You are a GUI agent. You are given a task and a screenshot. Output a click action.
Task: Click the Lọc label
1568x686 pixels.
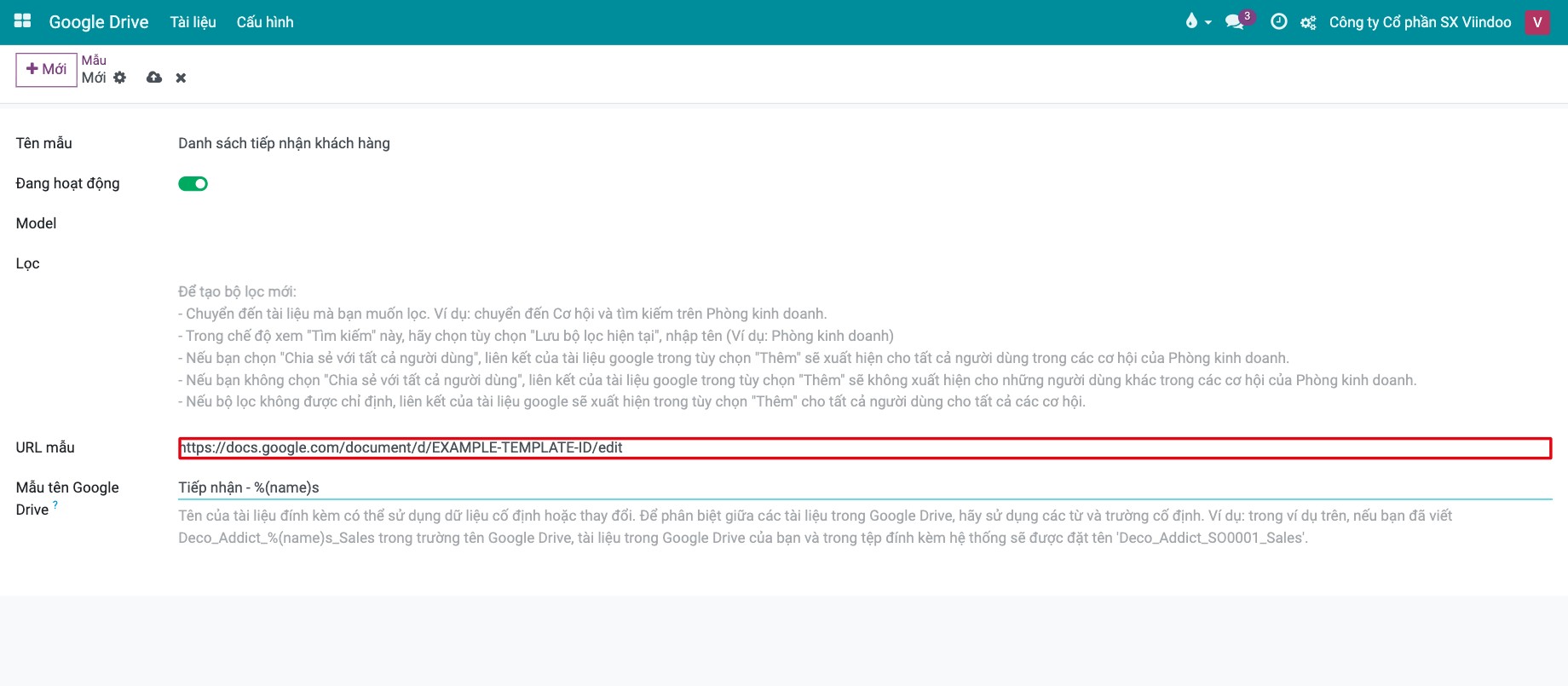click(x=27, y=263)
